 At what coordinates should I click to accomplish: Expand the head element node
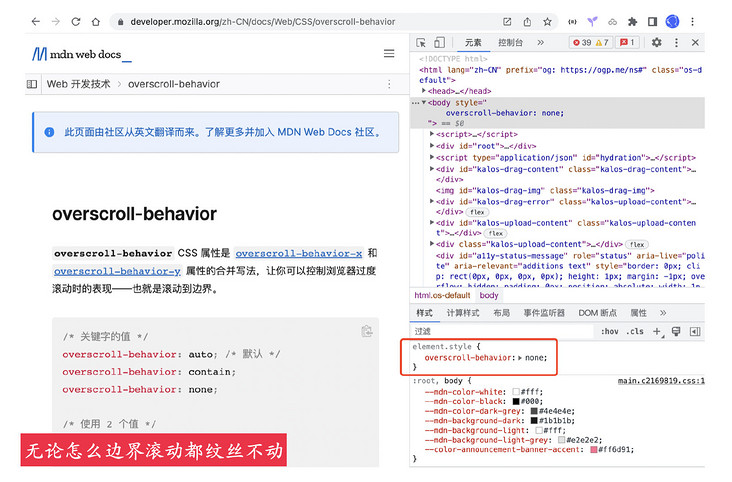423,91
